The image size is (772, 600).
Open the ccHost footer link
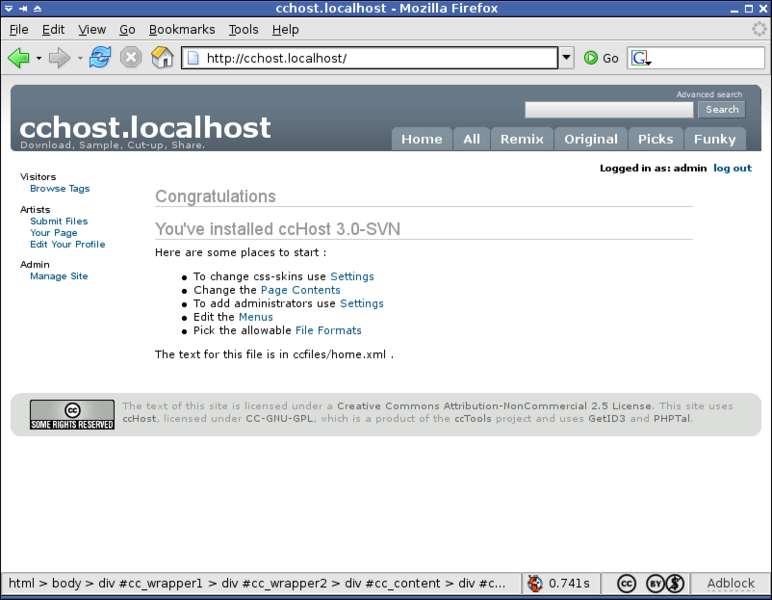click(x=139, y=418)
